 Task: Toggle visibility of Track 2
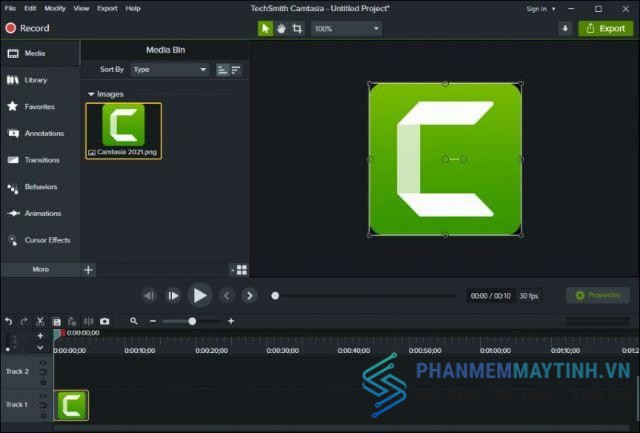point(43,362)
